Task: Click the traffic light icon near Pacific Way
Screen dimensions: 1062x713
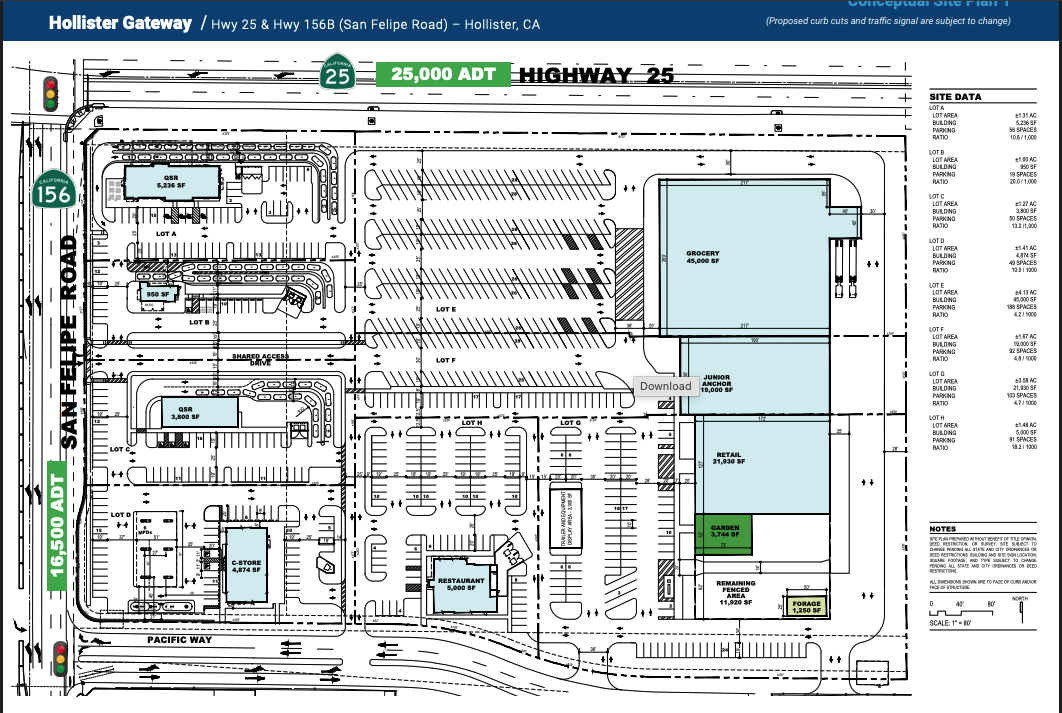Action: coord(60,658)
